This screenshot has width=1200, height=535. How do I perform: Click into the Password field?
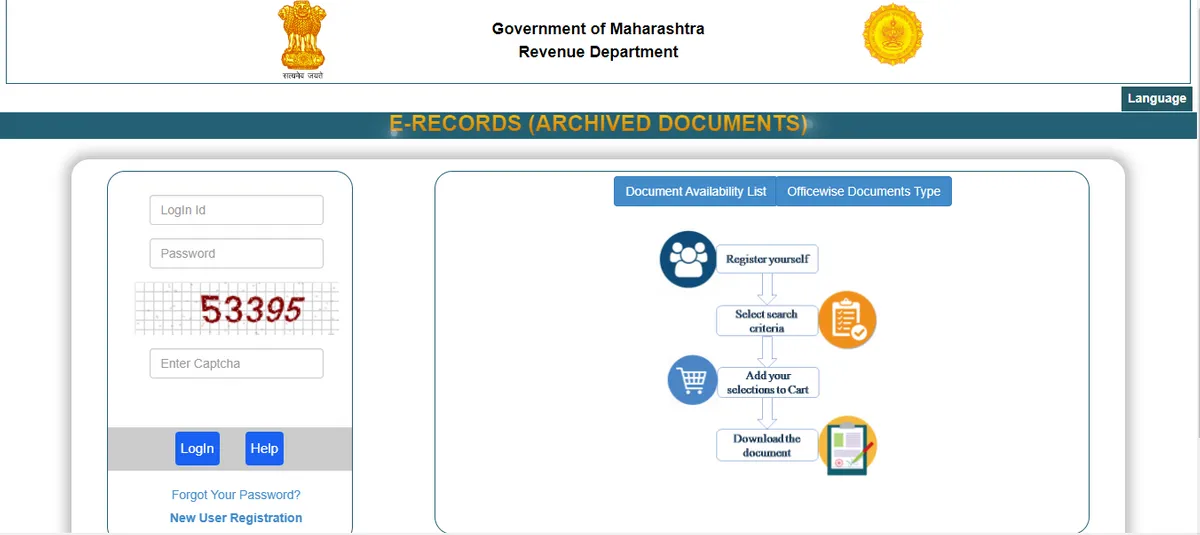coord(236,253)
